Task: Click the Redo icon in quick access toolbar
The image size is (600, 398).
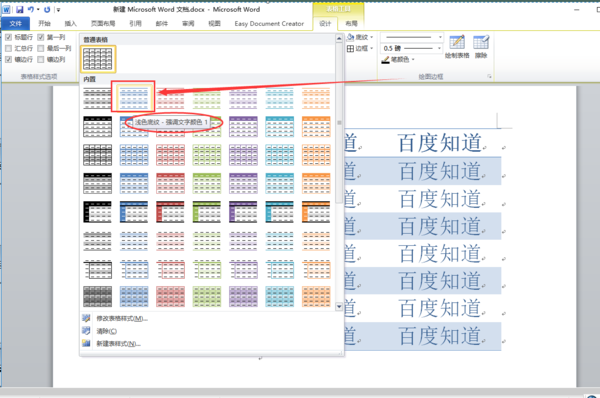Action: [47, 10]
